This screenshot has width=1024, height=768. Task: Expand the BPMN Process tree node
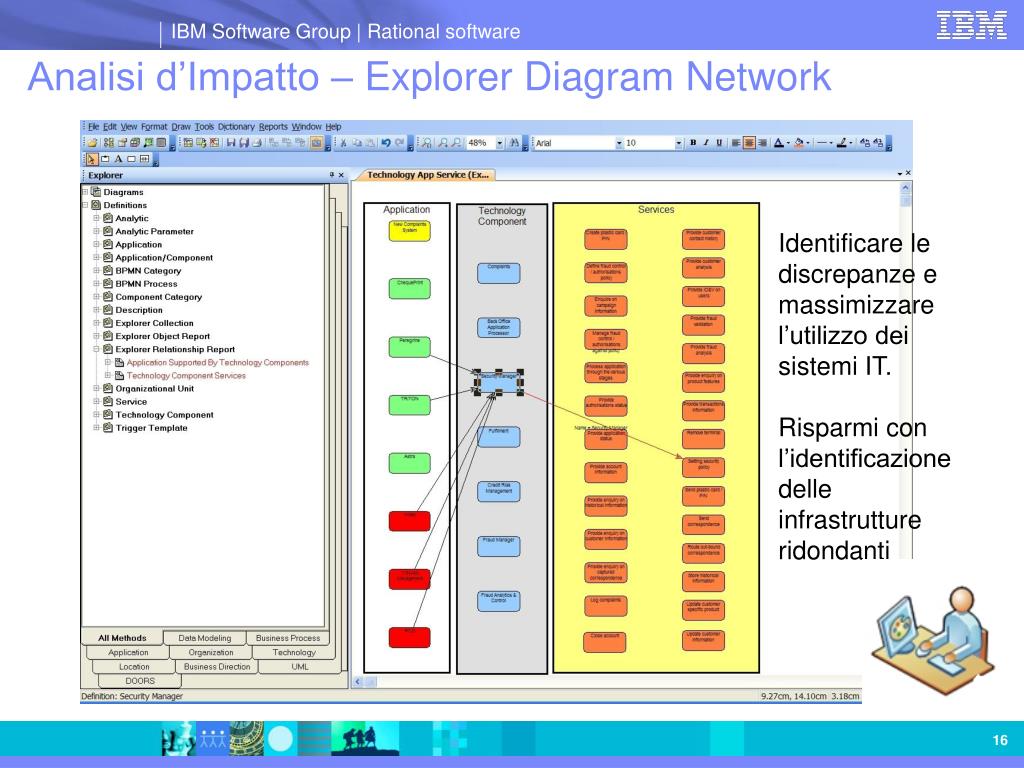click(x=96, y=283)
